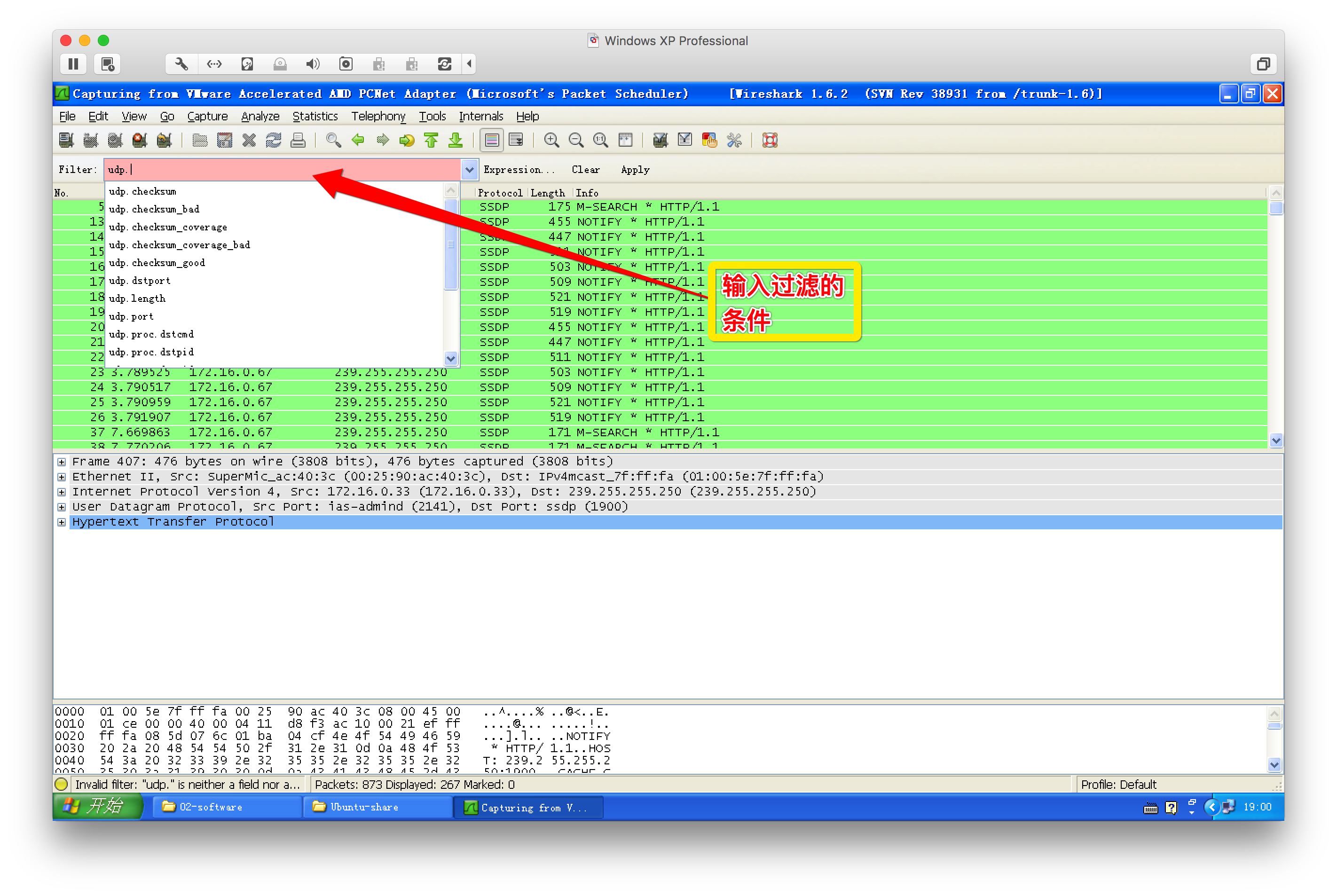Click the autocomplete list scrollbar thumb

[x=451, y=244]
